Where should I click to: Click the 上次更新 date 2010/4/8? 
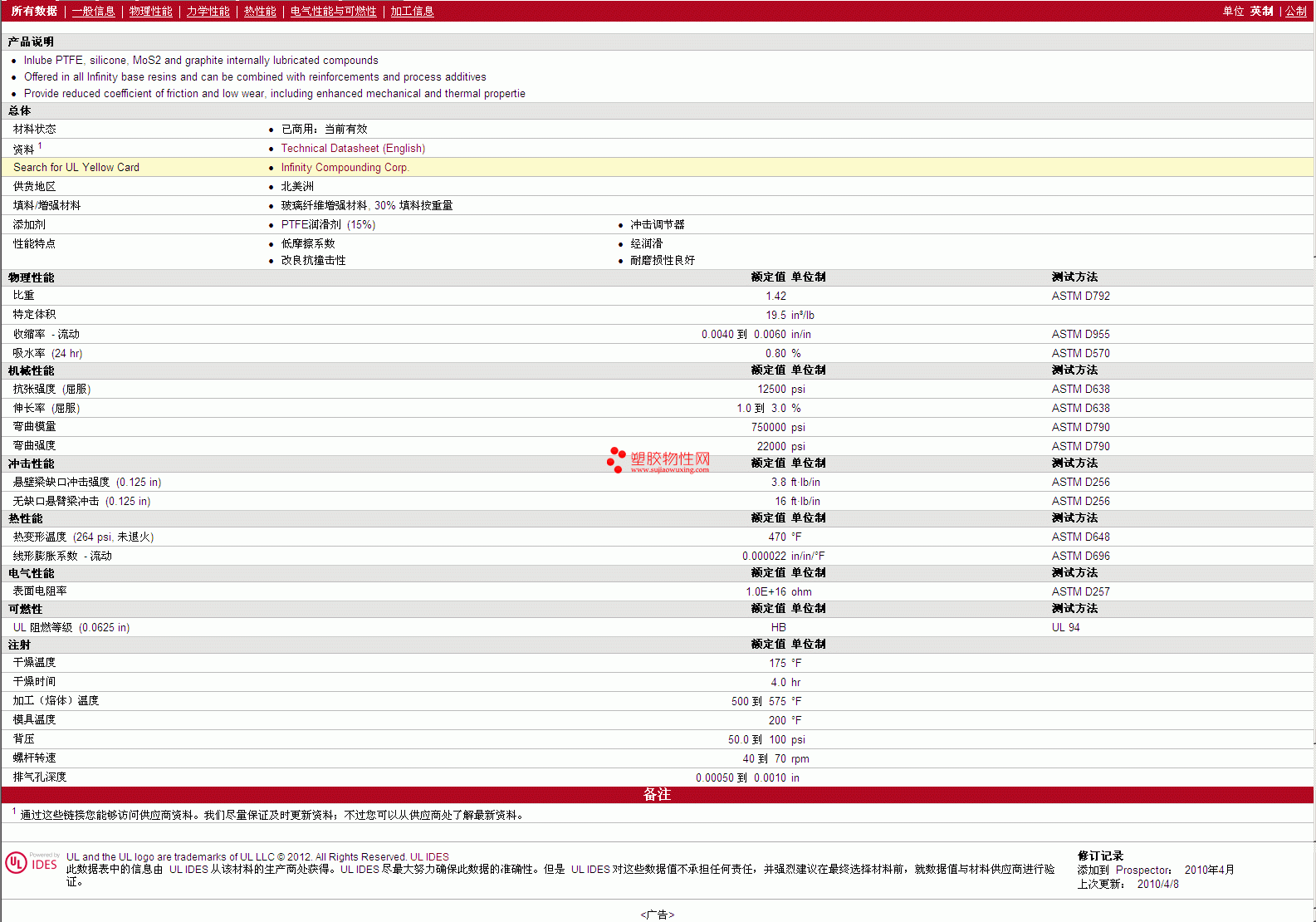pos(1158,885)
